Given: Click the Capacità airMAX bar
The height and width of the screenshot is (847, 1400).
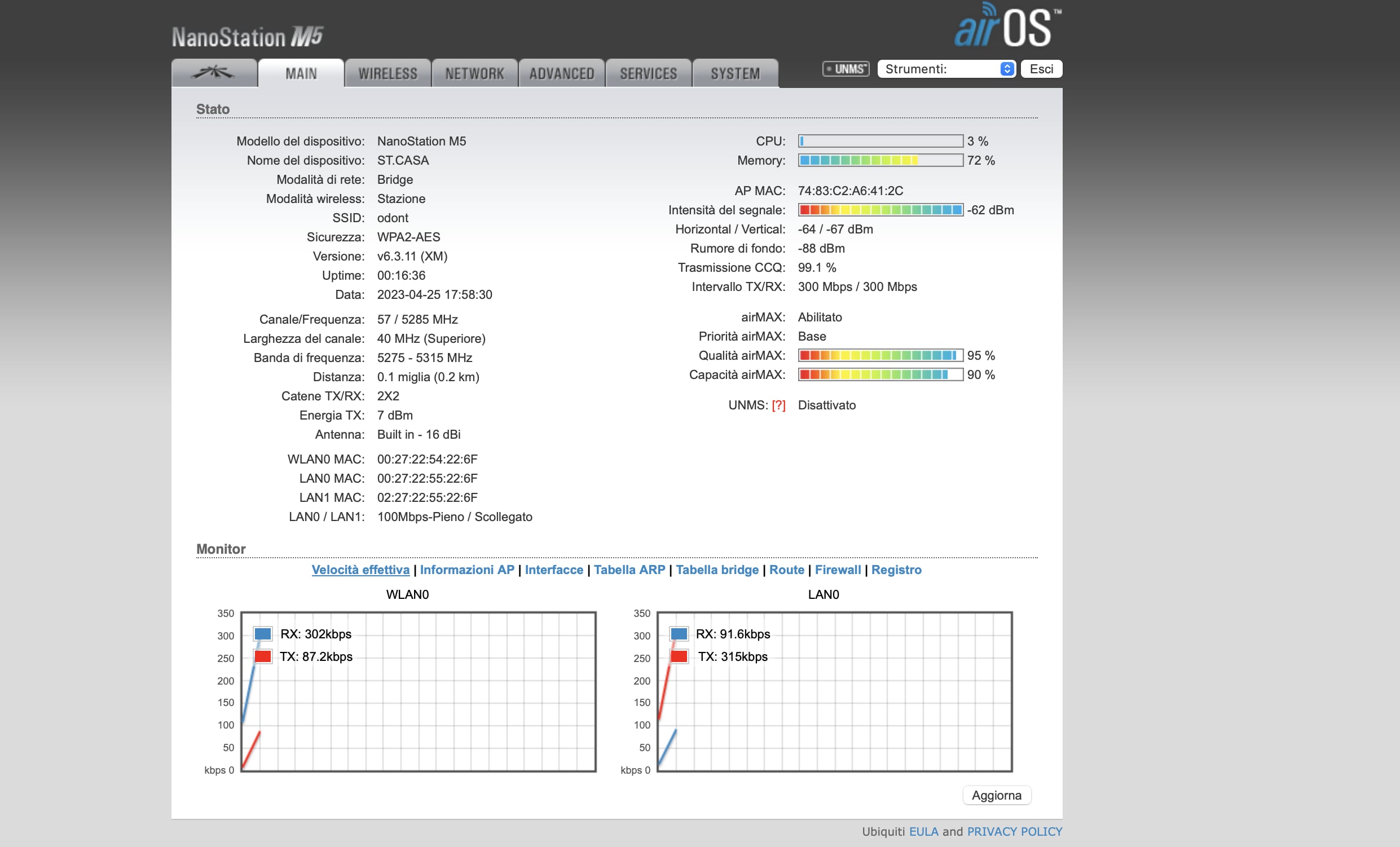Looking at the screenshot, I should click(x=880, y=374).
